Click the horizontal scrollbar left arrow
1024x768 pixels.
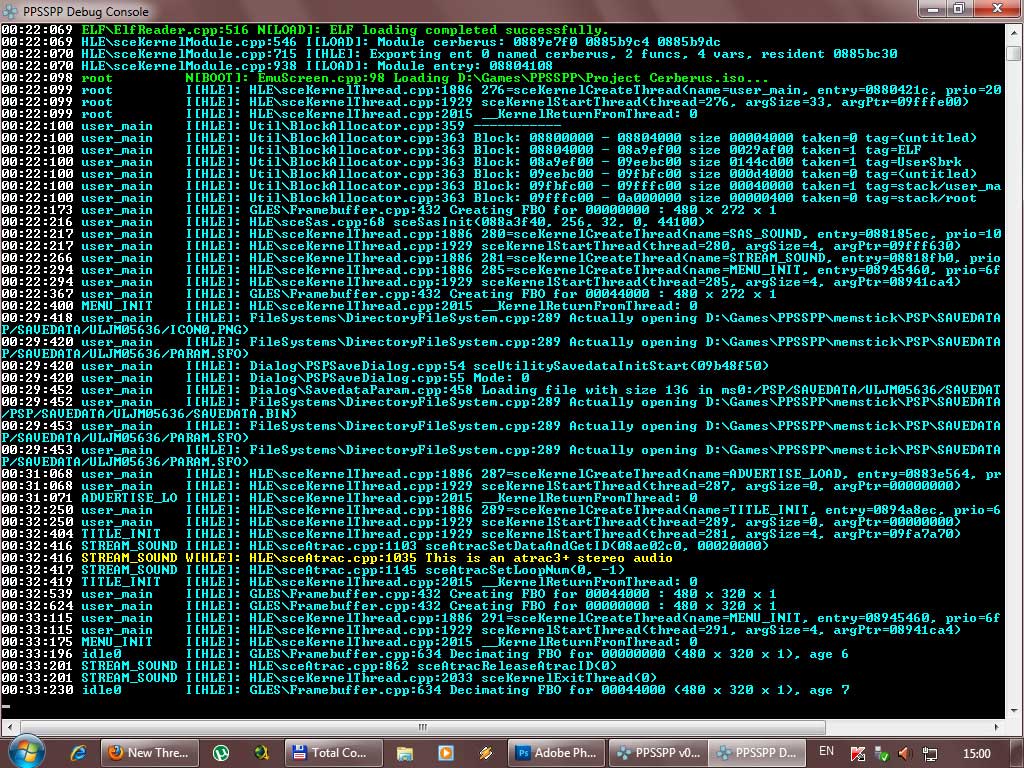click(9, 727)
